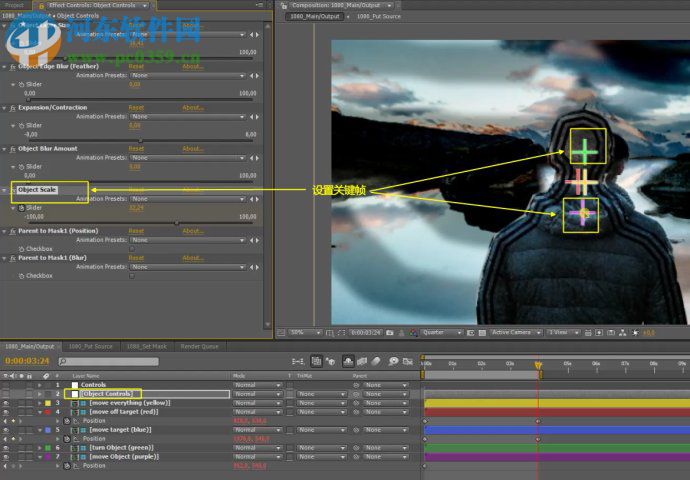Reset exposure icon in viewer

coord(635,333)
